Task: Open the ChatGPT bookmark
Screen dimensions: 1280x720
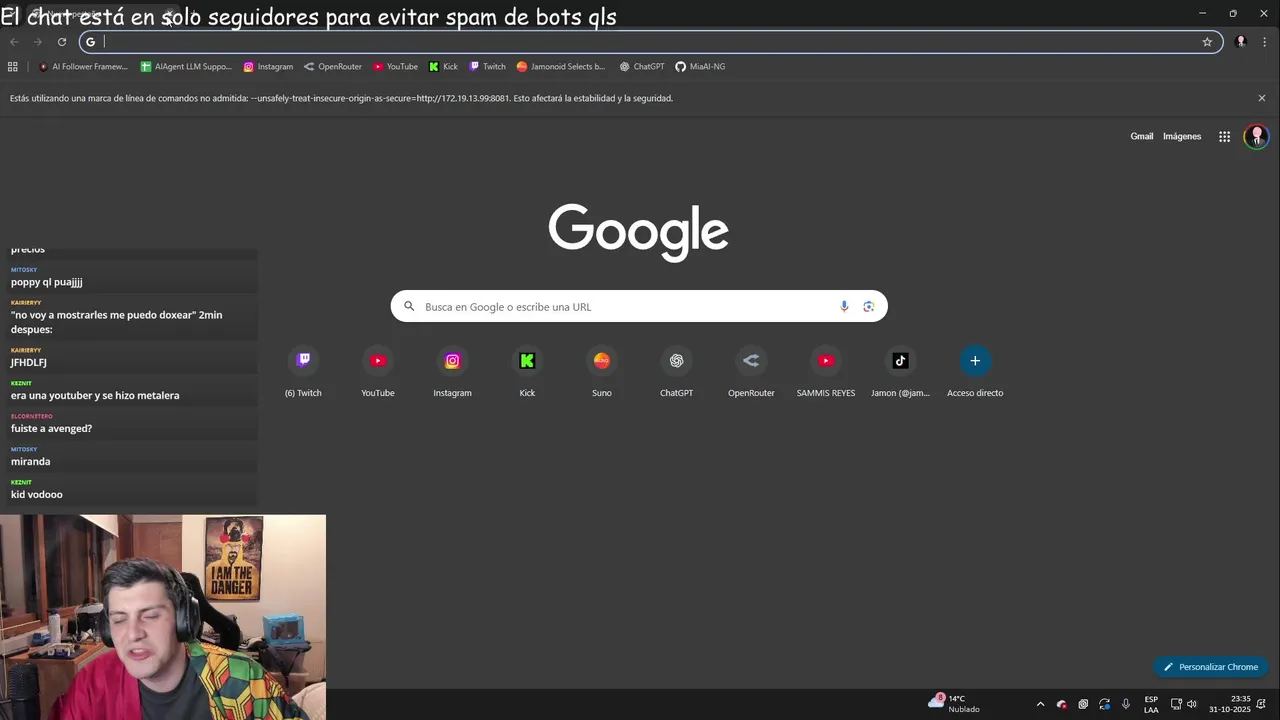Action: (641, 67)
